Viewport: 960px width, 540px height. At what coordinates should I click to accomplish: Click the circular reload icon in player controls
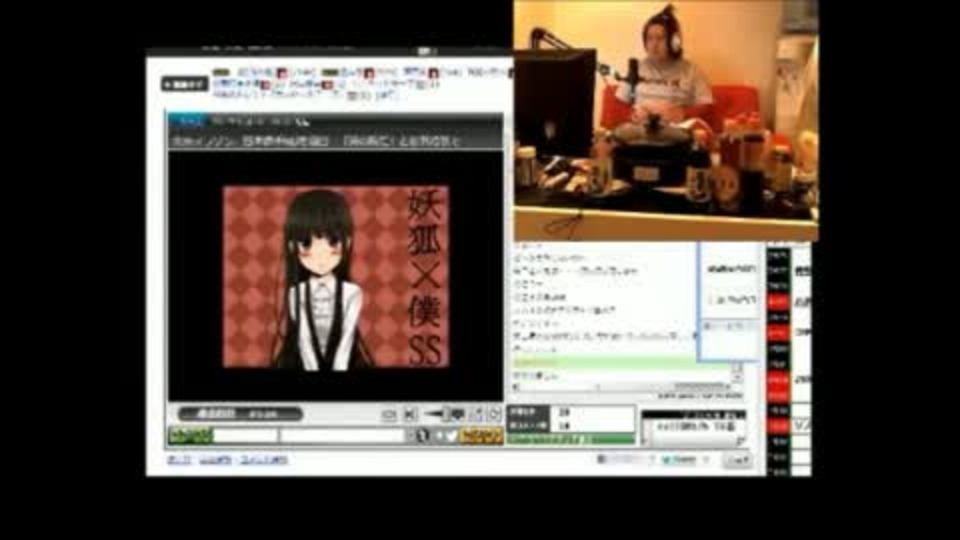coord(494,414)
